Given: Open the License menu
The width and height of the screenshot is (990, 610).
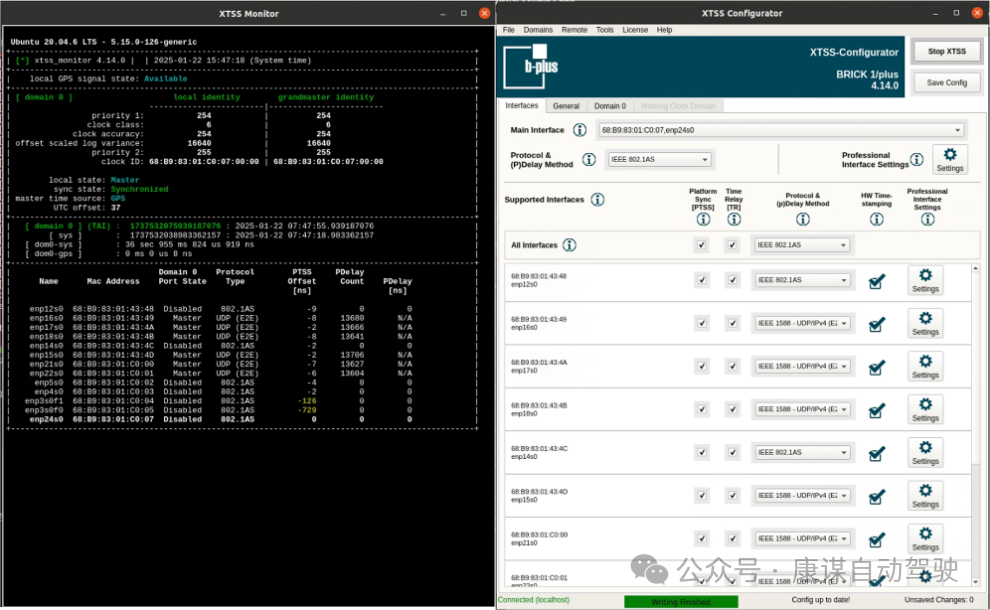Looking at the screenshot, I should point(635,30).
